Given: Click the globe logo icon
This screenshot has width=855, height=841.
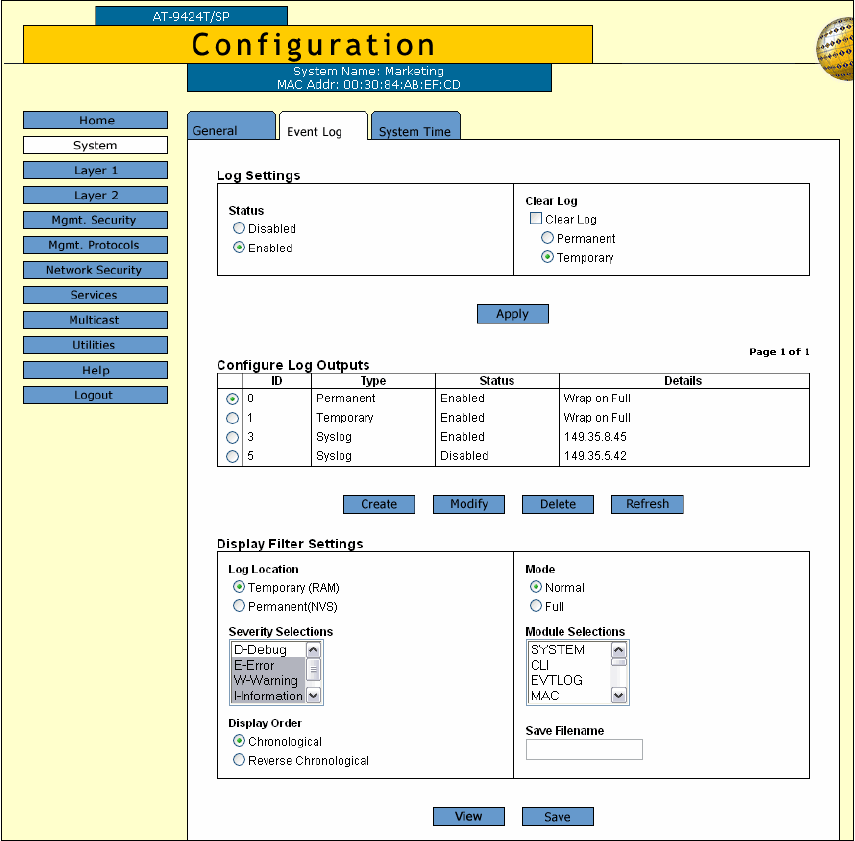Looking at the screenshot, I should (x=836, y=50).
